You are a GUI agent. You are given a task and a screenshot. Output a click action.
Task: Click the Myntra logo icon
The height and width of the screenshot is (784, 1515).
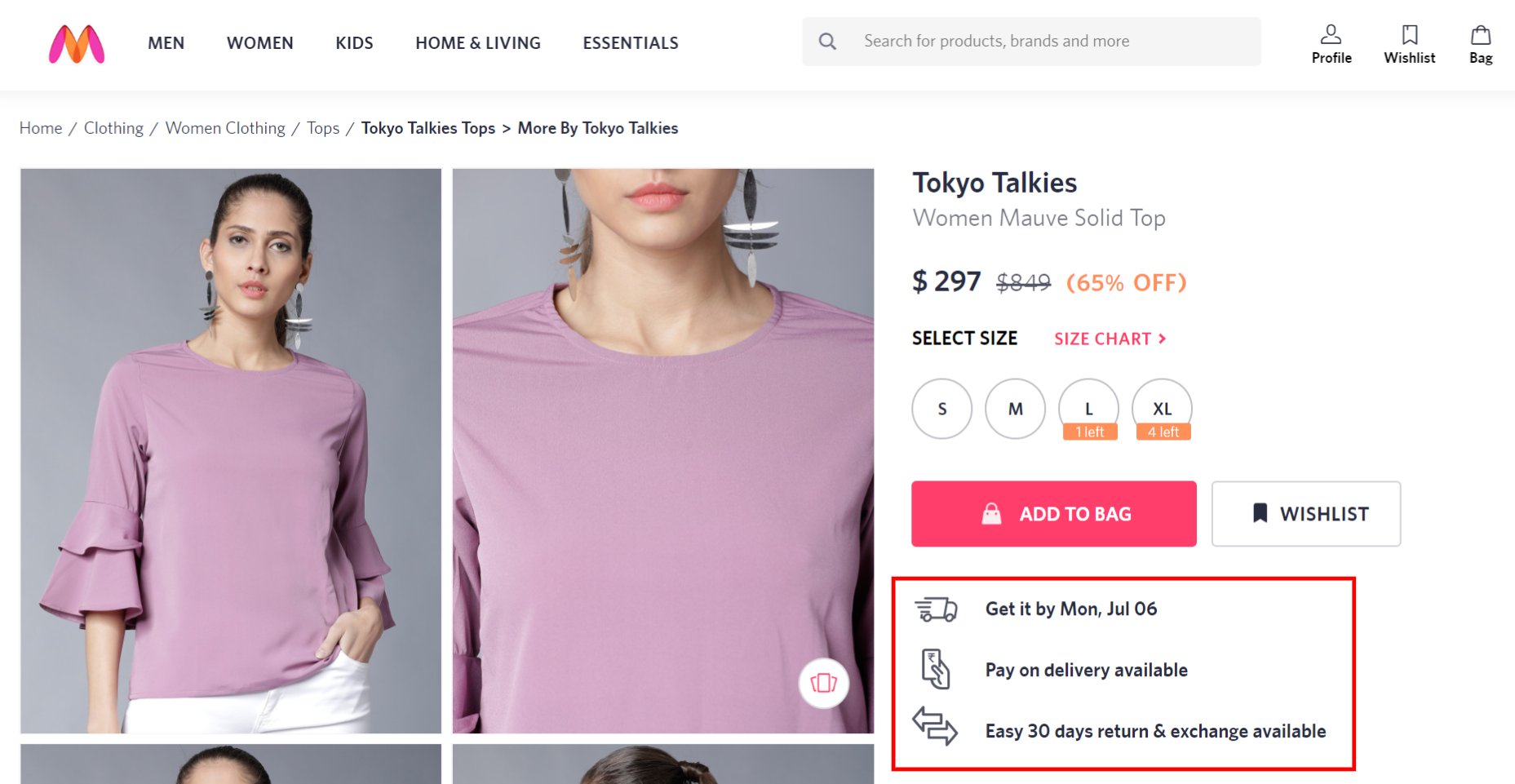click(x=77, y=44)
